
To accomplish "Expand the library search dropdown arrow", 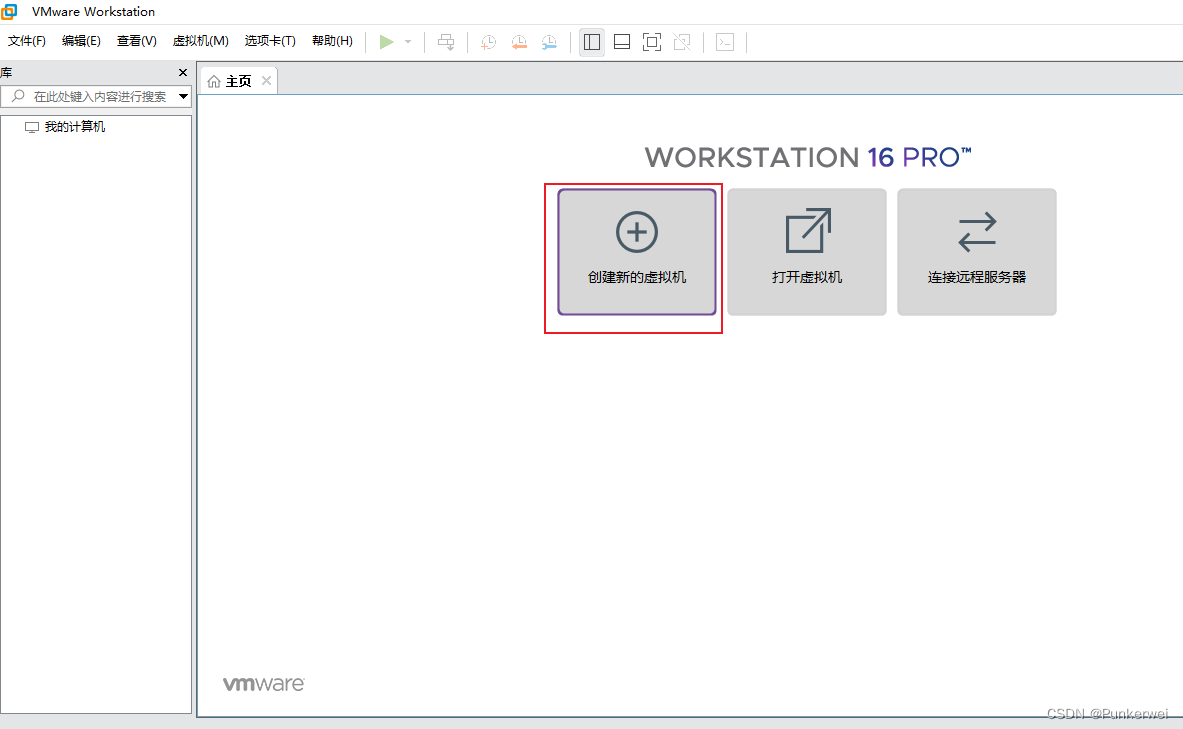I will tap(183, 97).
